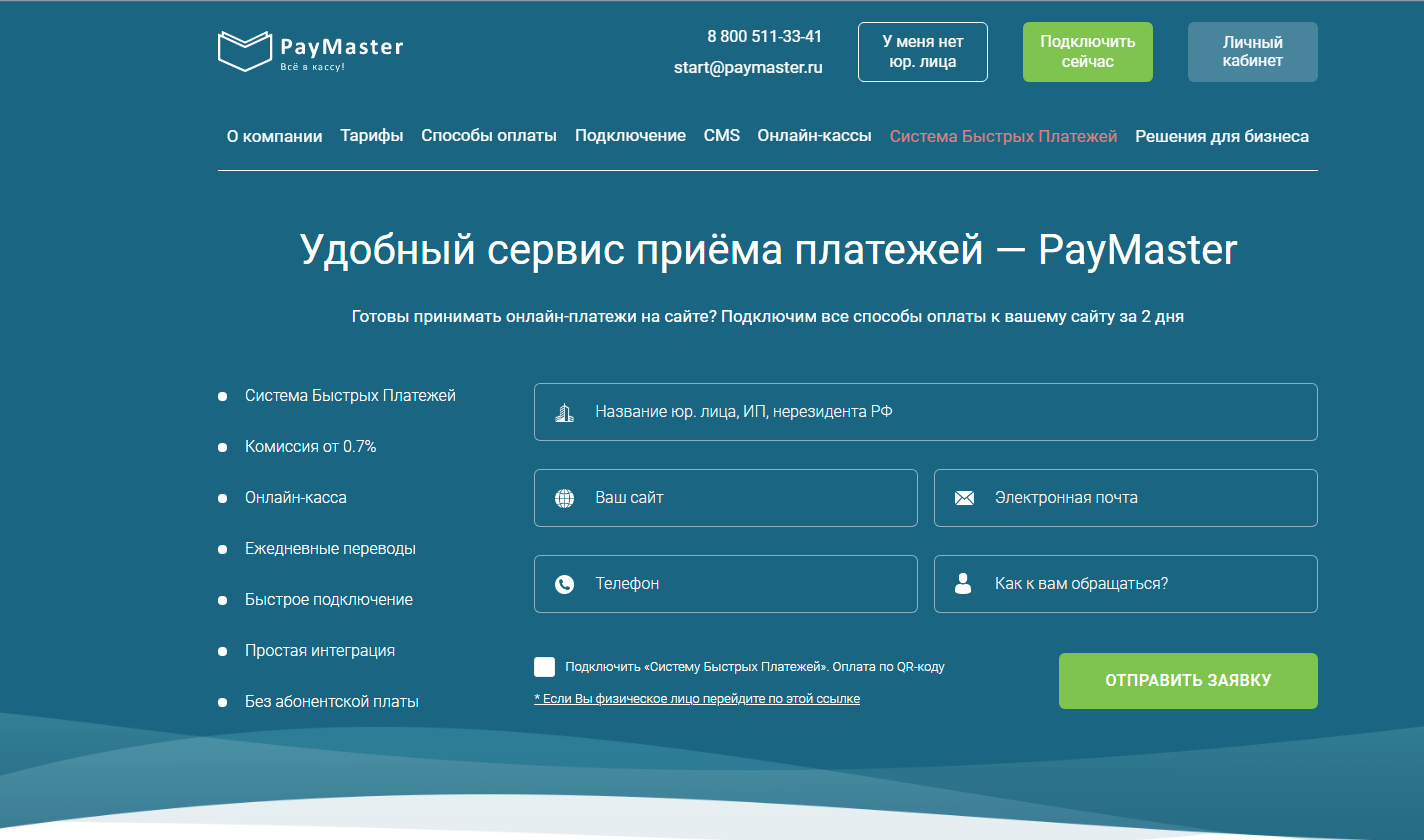Enable the «Систему Быстрых Платежей» checkbox
The height and width of the screenshot is (840, 1424).
coord(545,667)
